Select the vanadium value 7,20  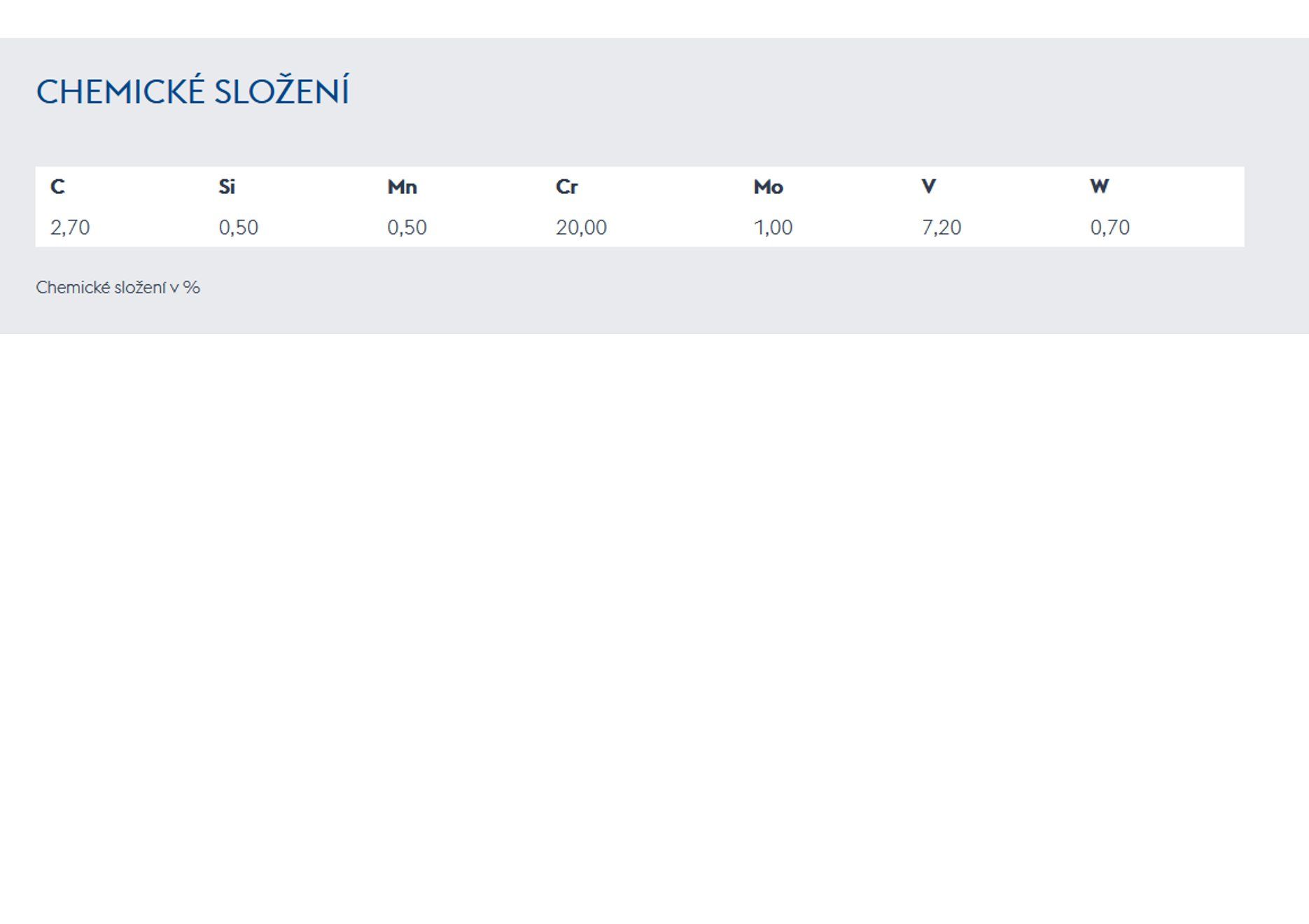click(941, 227)
